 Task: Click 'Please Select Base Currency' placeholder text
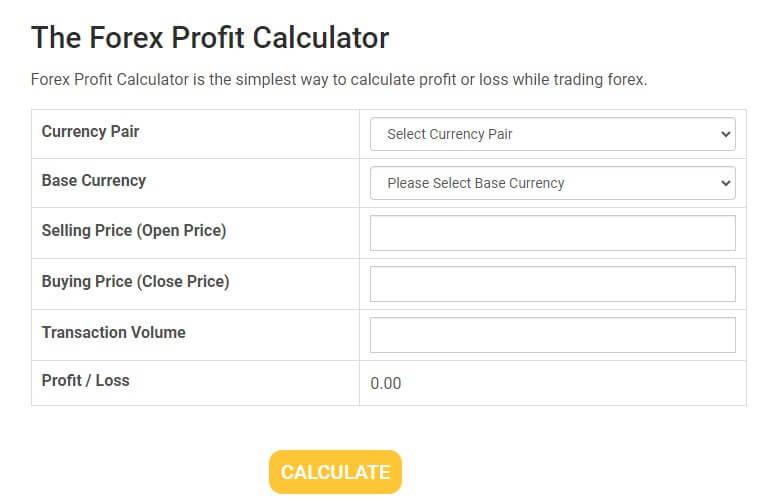(x=476, y=183)
